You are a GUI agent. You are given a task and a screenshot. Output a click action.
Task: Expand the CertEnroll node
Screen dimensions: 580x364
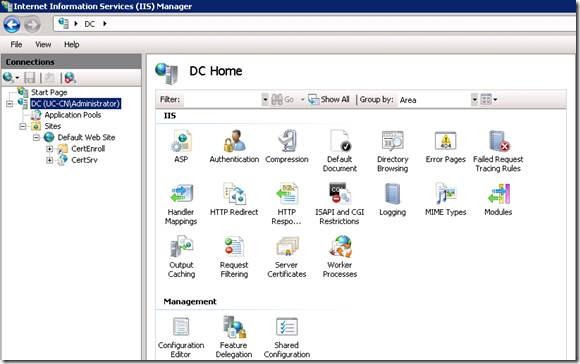[x=50, y=149]
